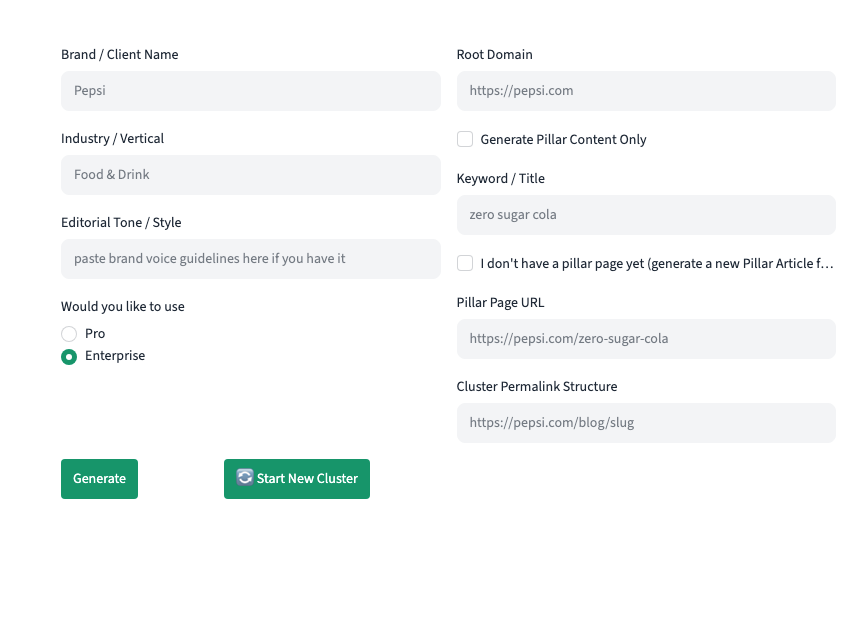
Task: Click the Industry / Vertical input
Action: (x=251, y=175)
